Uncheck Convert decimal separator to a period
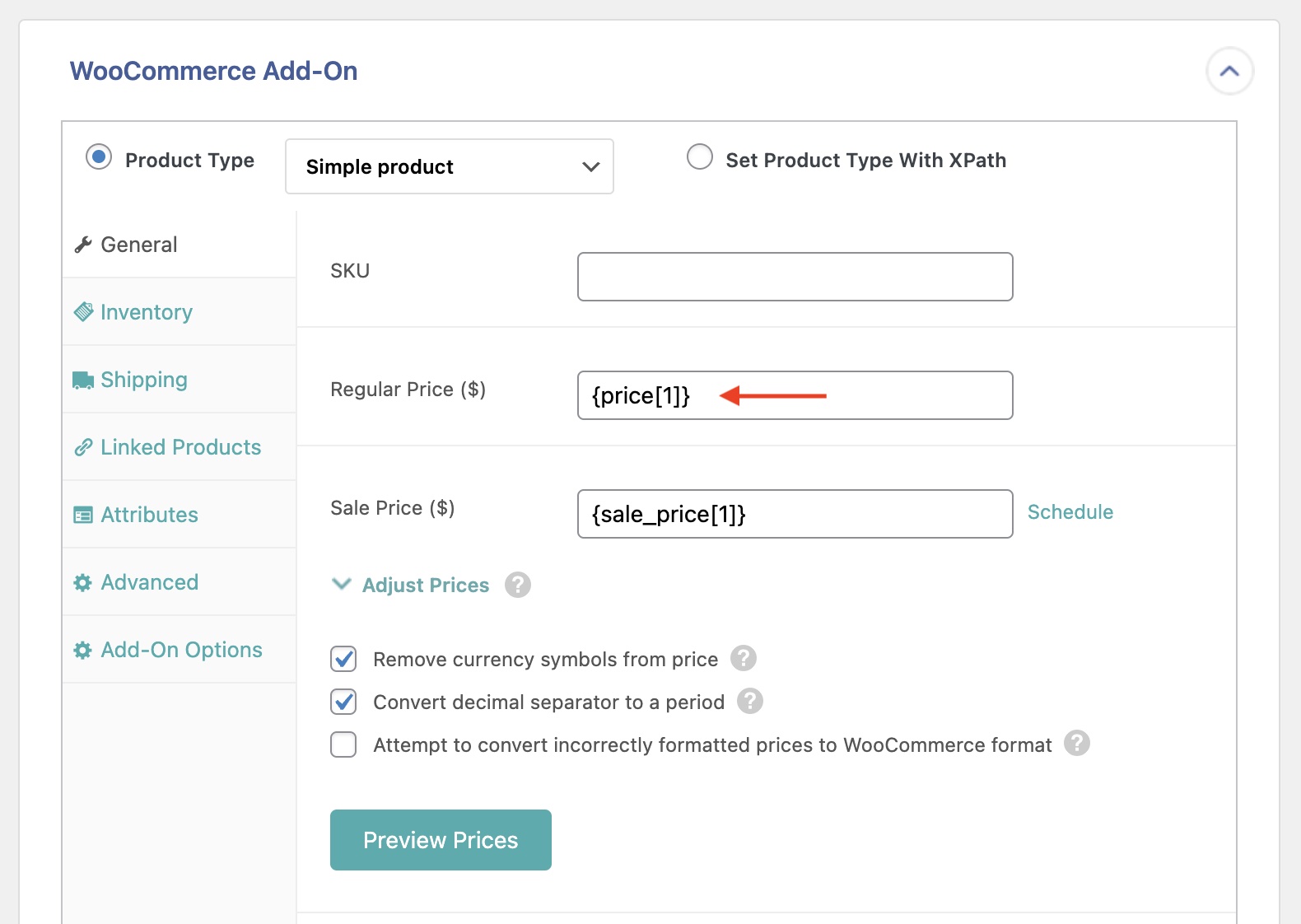 [x=343, y=702]
